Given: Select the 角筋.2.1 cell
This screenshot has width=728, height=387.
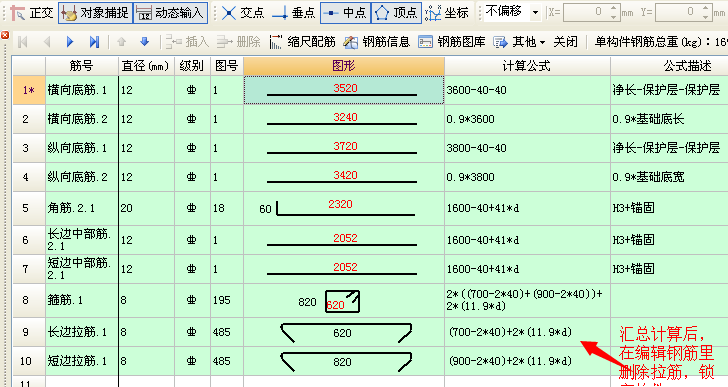Looking at the screenshot, I should pos(82,208).
